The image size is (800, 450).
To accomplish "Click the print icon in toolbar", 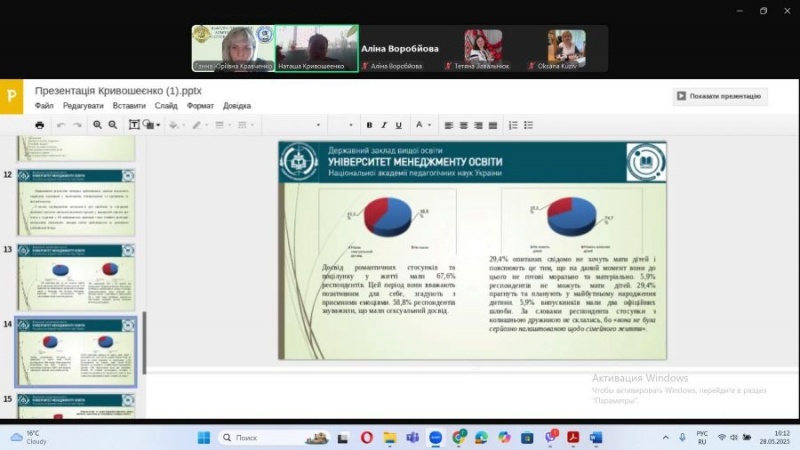I will point(40,125).
